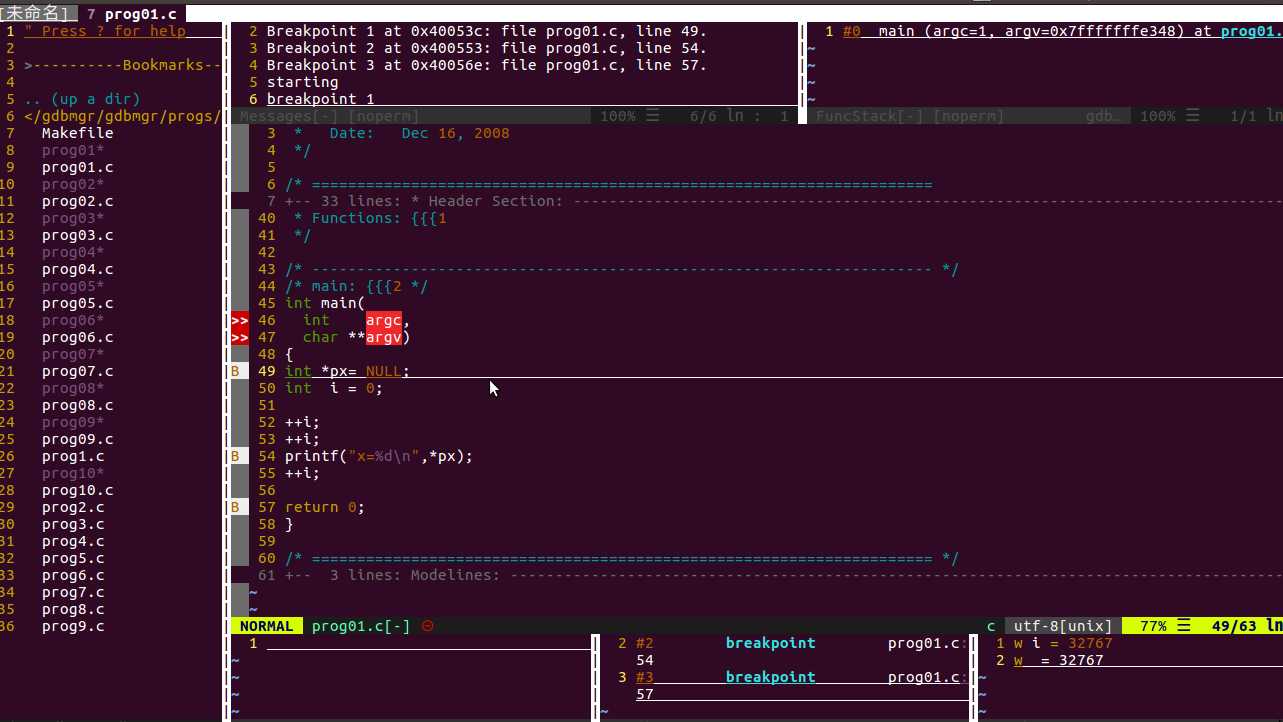Click the ☰ icon beside 77% in statusline

[1183, 626]
